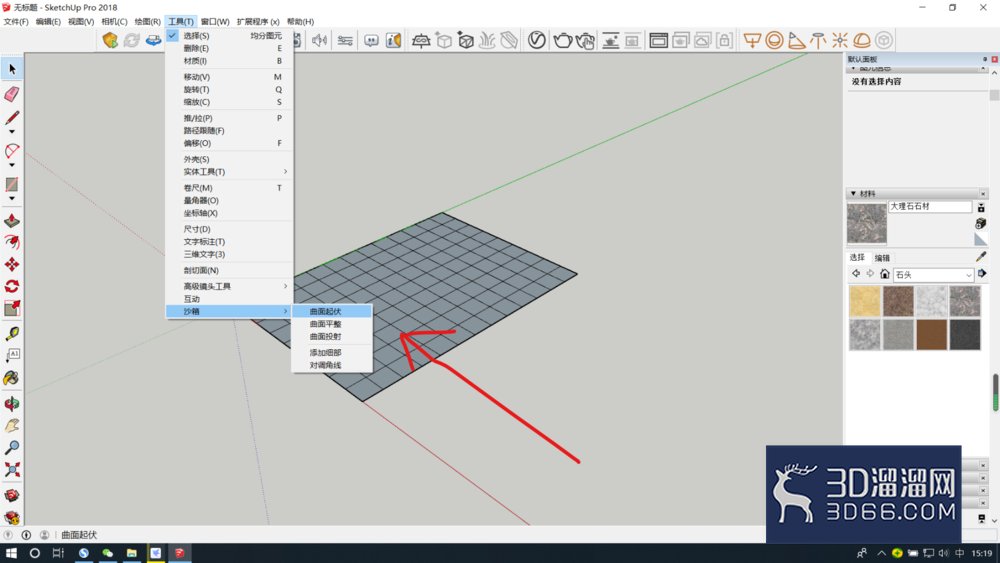Open the Zoom magnifier tool

(11, 448)
